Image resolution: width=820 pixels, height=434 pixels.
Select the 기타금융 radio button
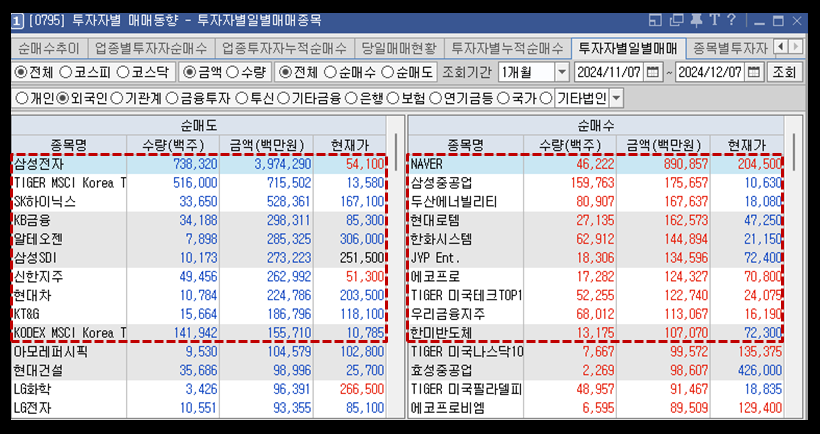[283, 98]
